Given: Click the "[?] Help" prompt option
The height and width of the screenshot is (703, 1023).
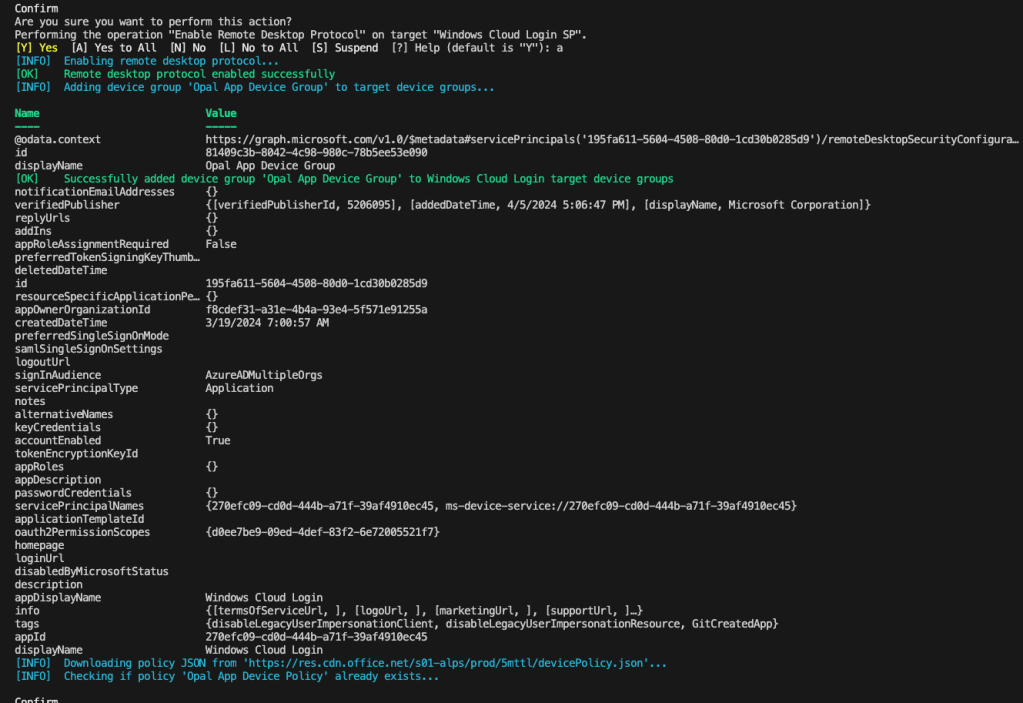Looking at the screenshot, I should pyautogui.click(x=414, y=48).
